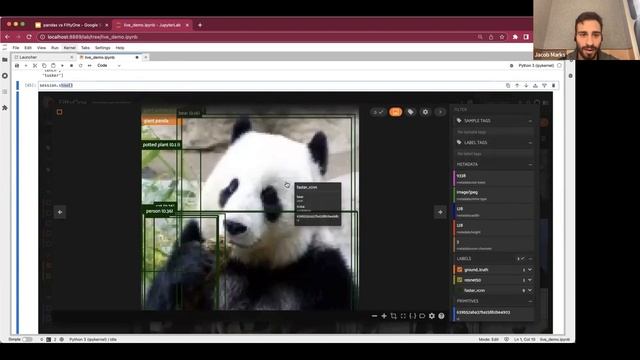The width and height of the screenshot is (640, 360).
Task: Open file browser in left sidebar
Action: [x=5, y=60]
